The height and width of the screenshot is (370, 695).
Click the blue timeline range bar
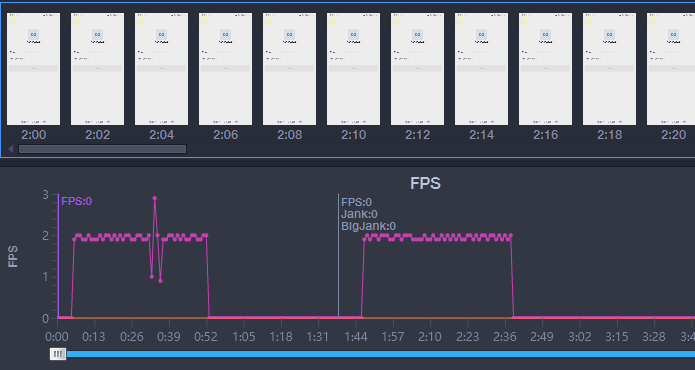381,354
